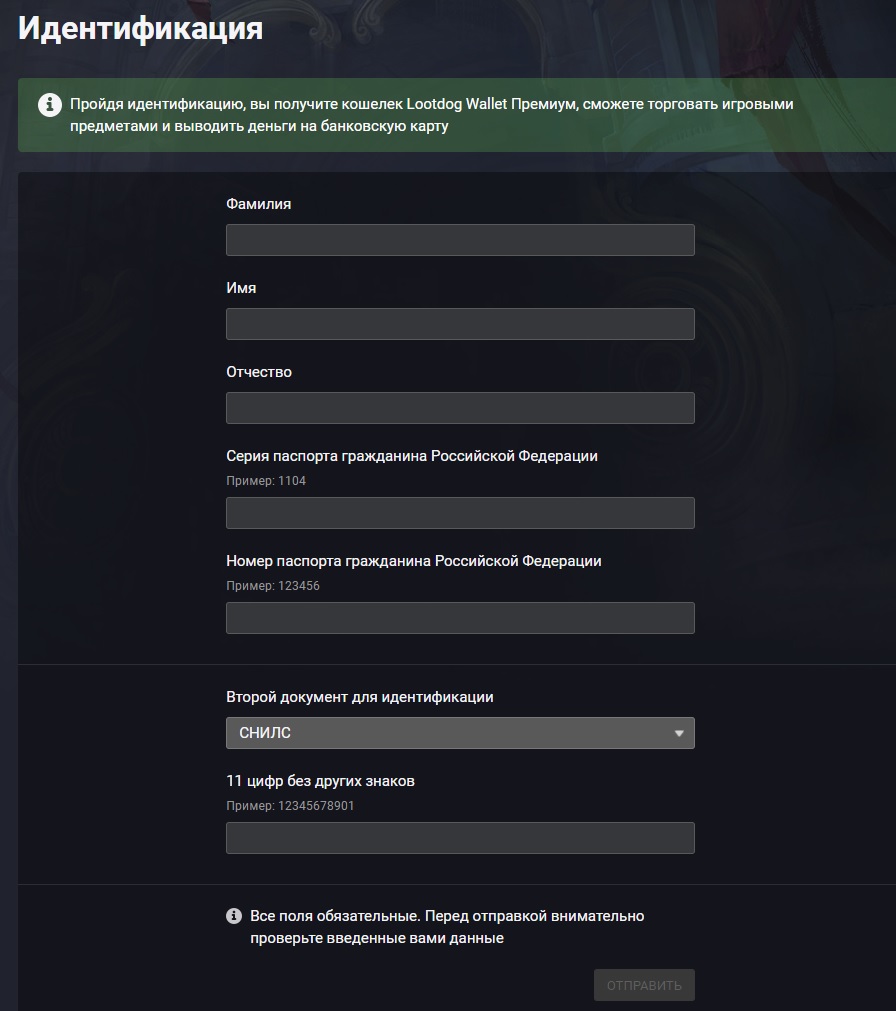The image size is (896, 1011).
Task: Click the Пример: 12345678901 hint text
Action: 290,806
